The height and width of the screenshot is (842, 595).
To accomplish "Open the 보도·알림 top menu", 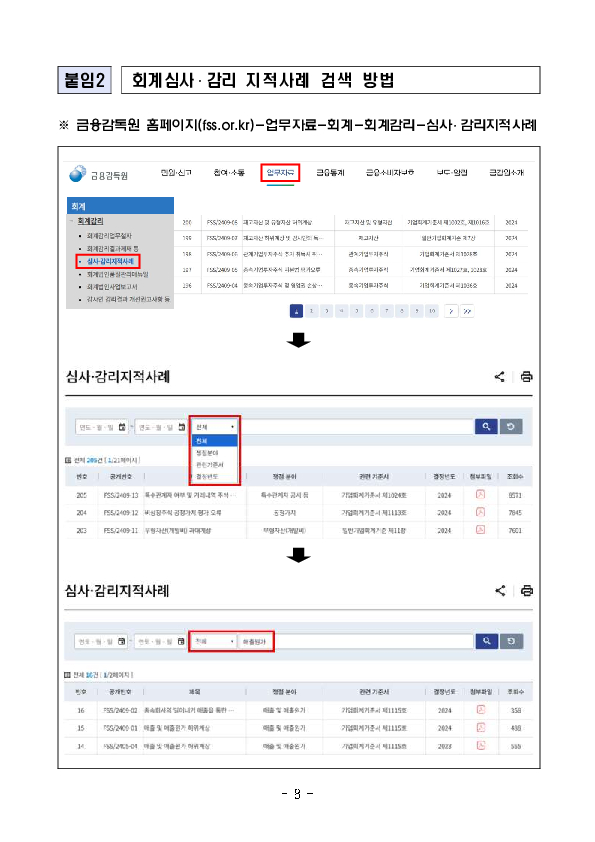I will tap(452, 172).
